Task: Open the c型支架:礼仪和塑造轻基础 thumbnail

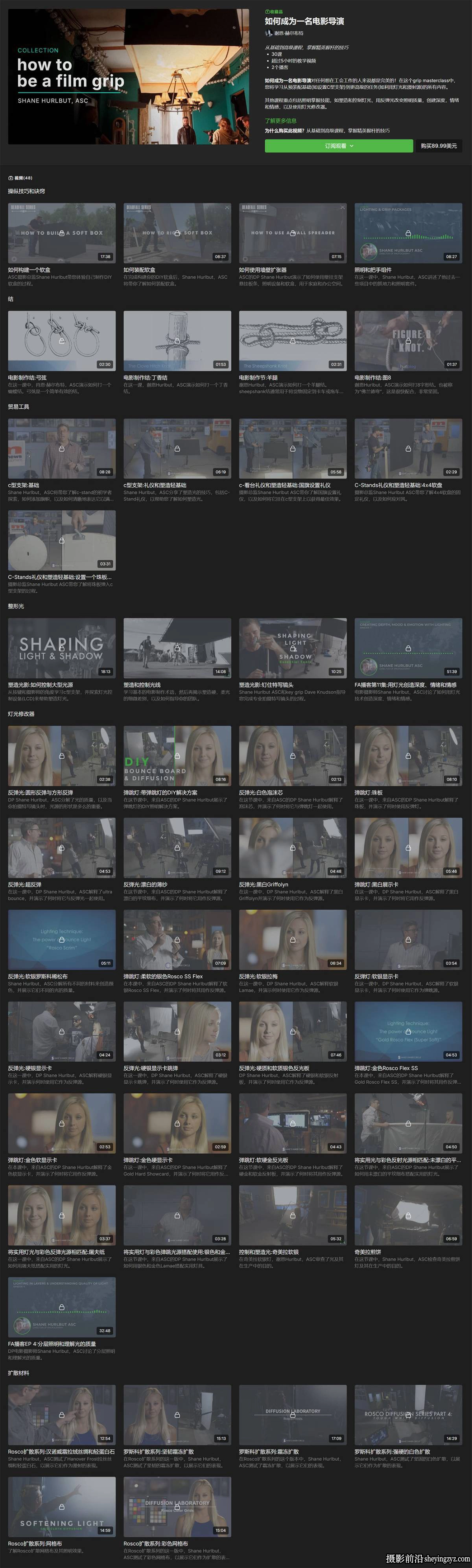Action: [x=177, y=448]
